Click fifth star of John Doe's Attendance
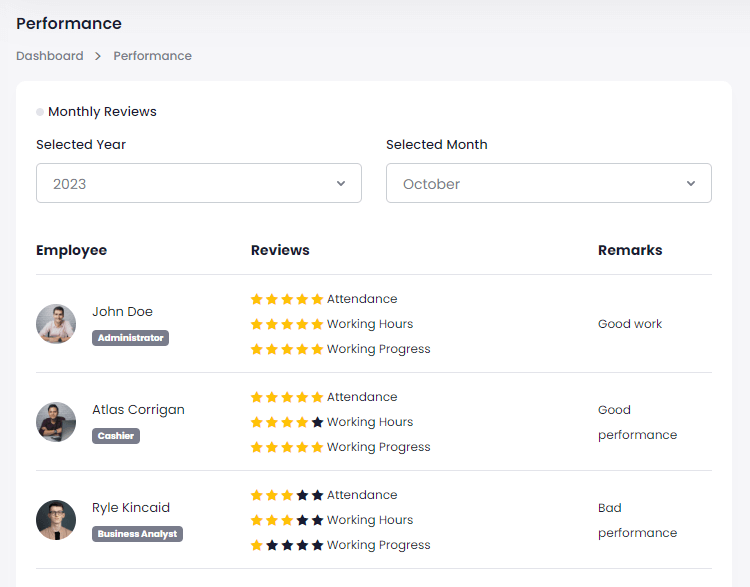 point(317,299)
